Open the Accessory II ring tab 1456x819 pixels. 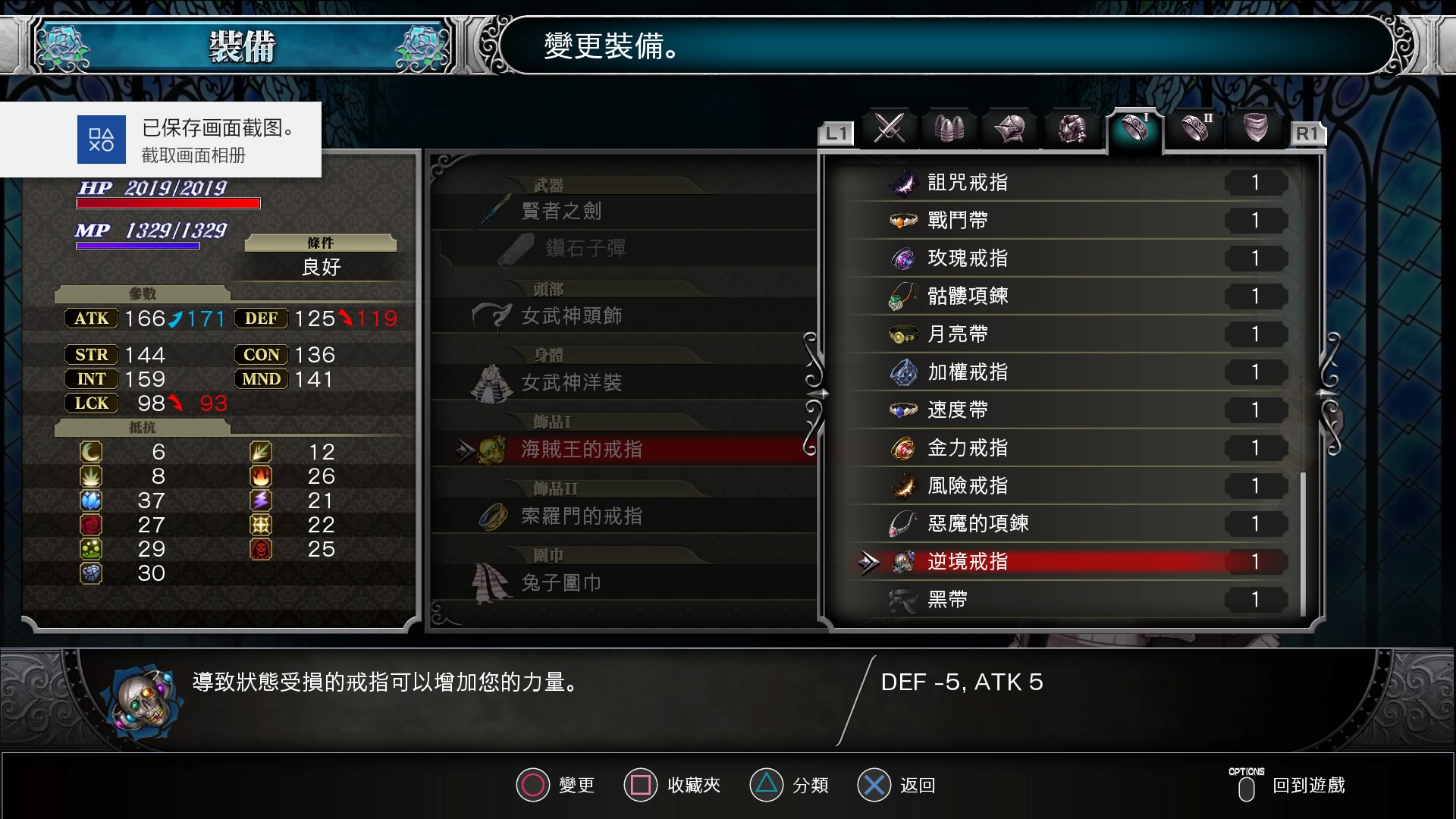pyautogui.click(x=1196, y=128)
